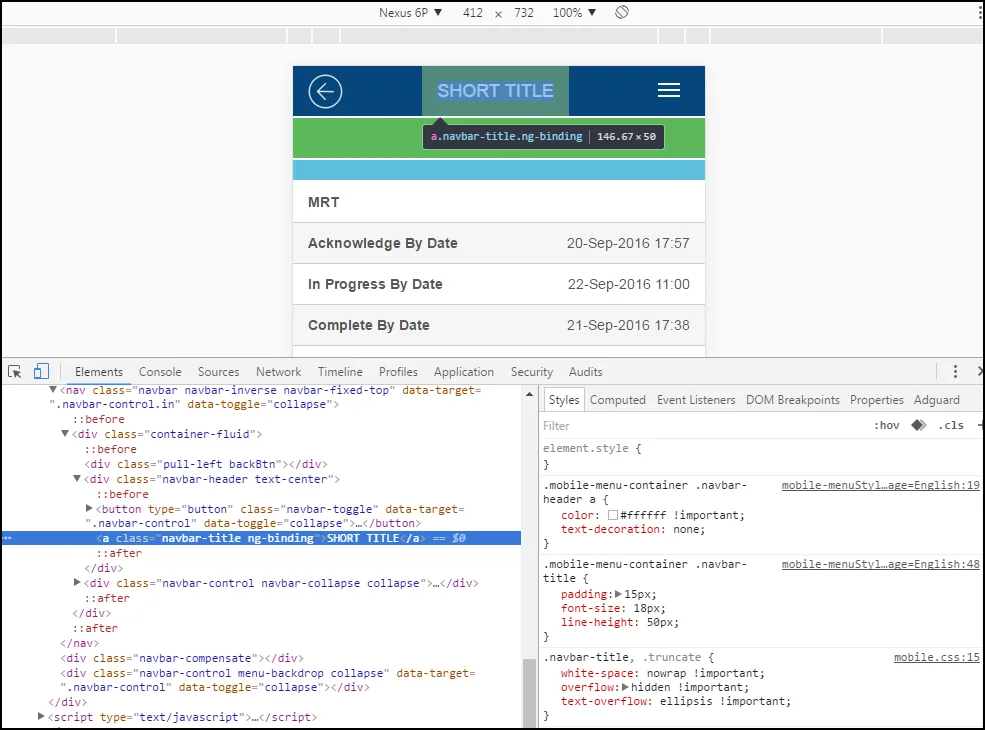Switch to the Sources tab
The width and height of the screenshot is (985, 730).
point(218,372)
